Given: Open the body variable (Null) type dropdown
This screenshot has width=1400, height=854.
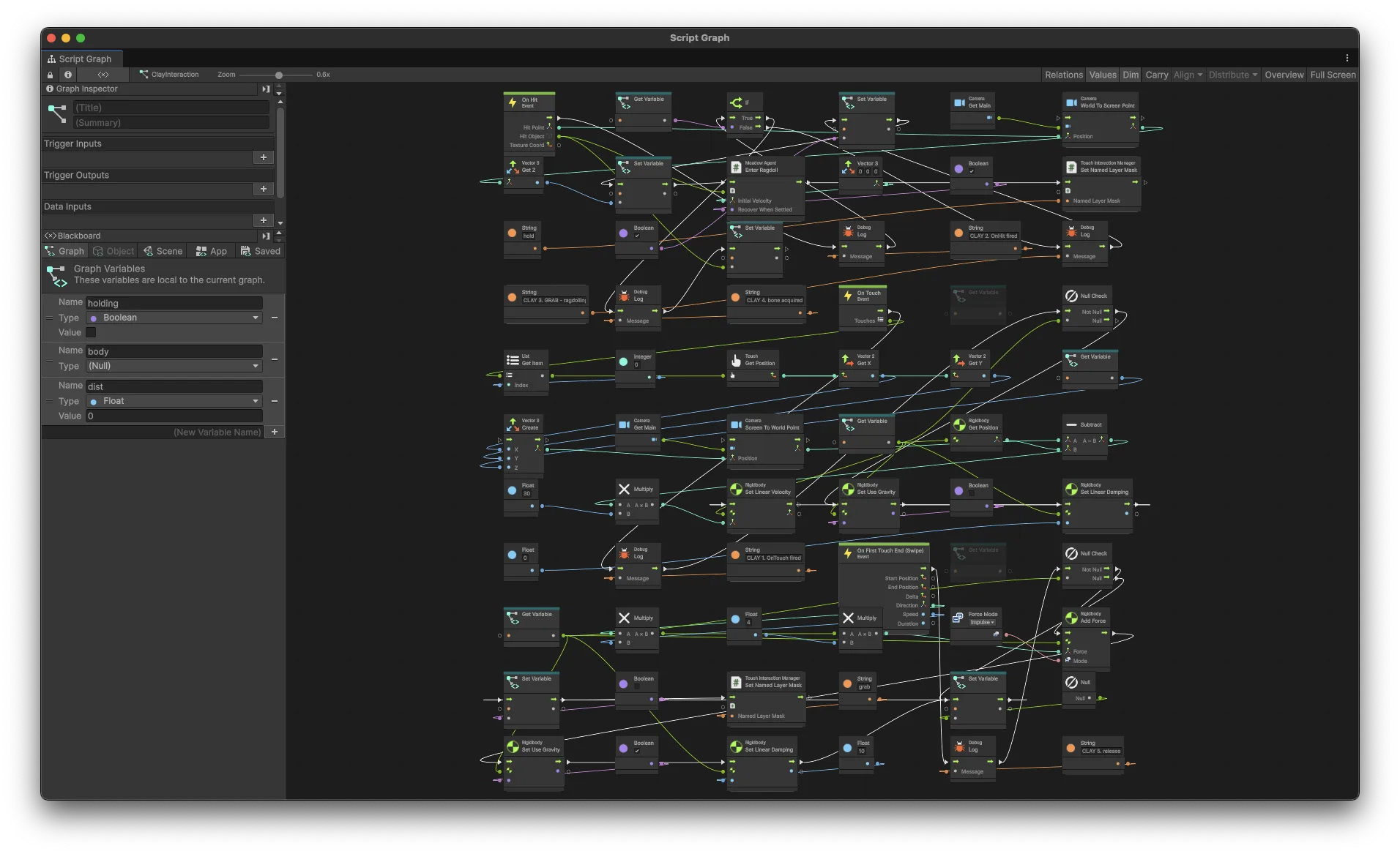Looking at the screenshot, I should [x=174, y=366].
